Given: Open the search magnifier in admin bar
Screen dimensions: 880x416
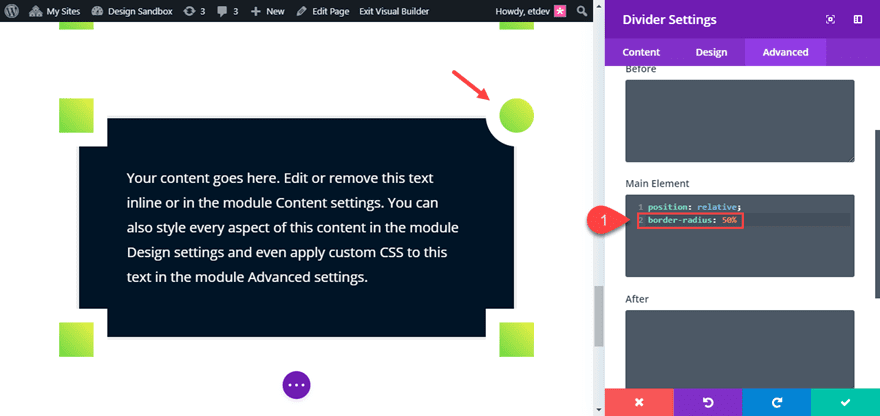Looking at the screenshot, I should pyautogui.click(x=583, y=11).
